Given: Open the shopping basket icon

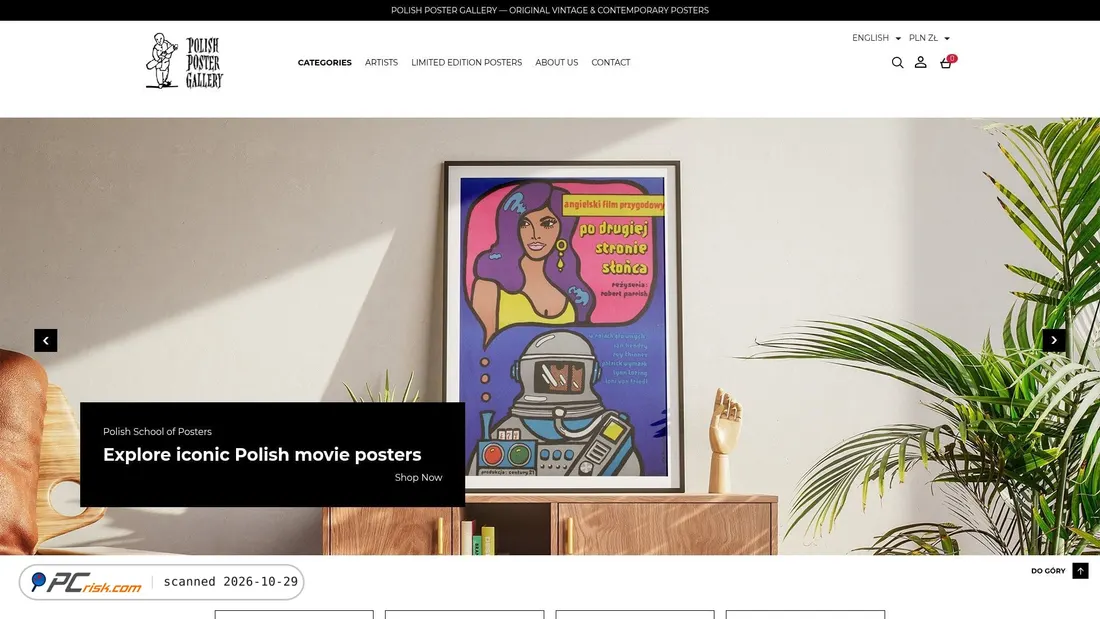Looking at the screenshot, I should click(x=946, y=63).
